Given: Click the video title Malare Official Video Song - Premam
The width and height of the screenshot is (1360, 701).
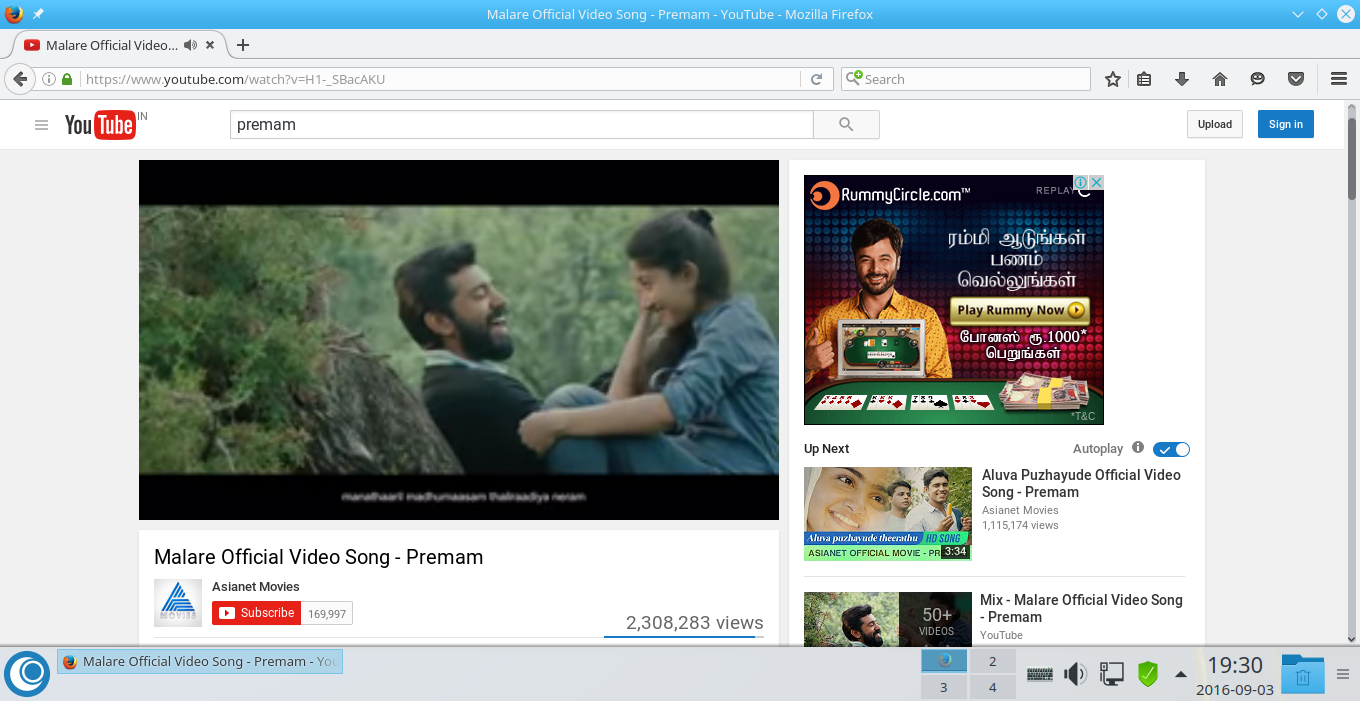Looking at the screenshot, I should pos(318,557).
